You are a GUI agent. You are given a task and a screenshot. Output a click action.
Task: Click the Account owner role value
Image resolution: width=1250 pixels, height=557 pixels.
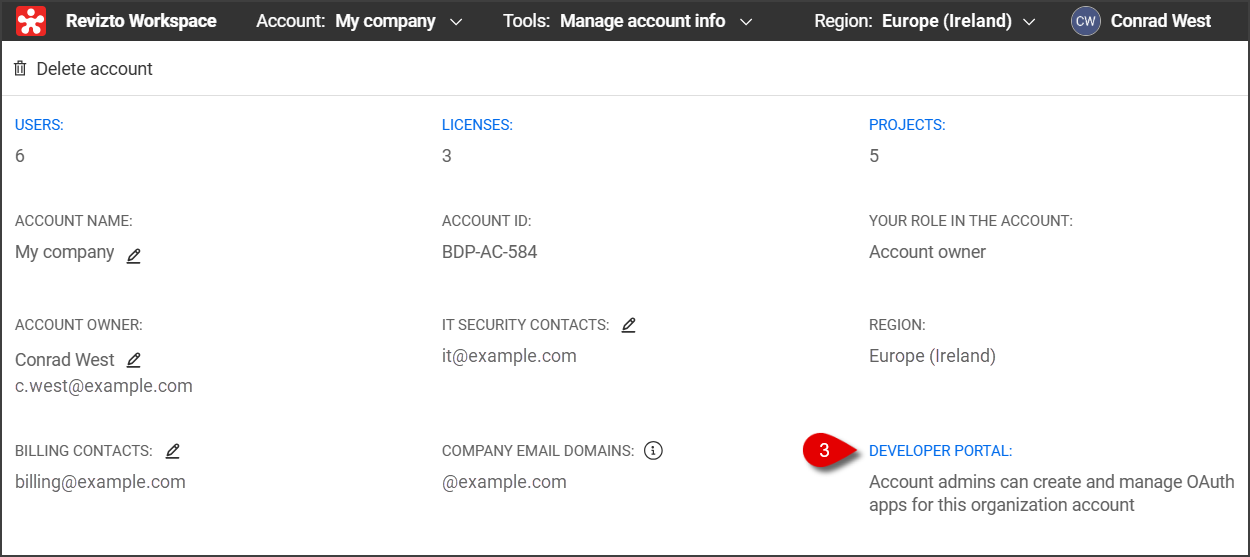[x=927, y=252]
